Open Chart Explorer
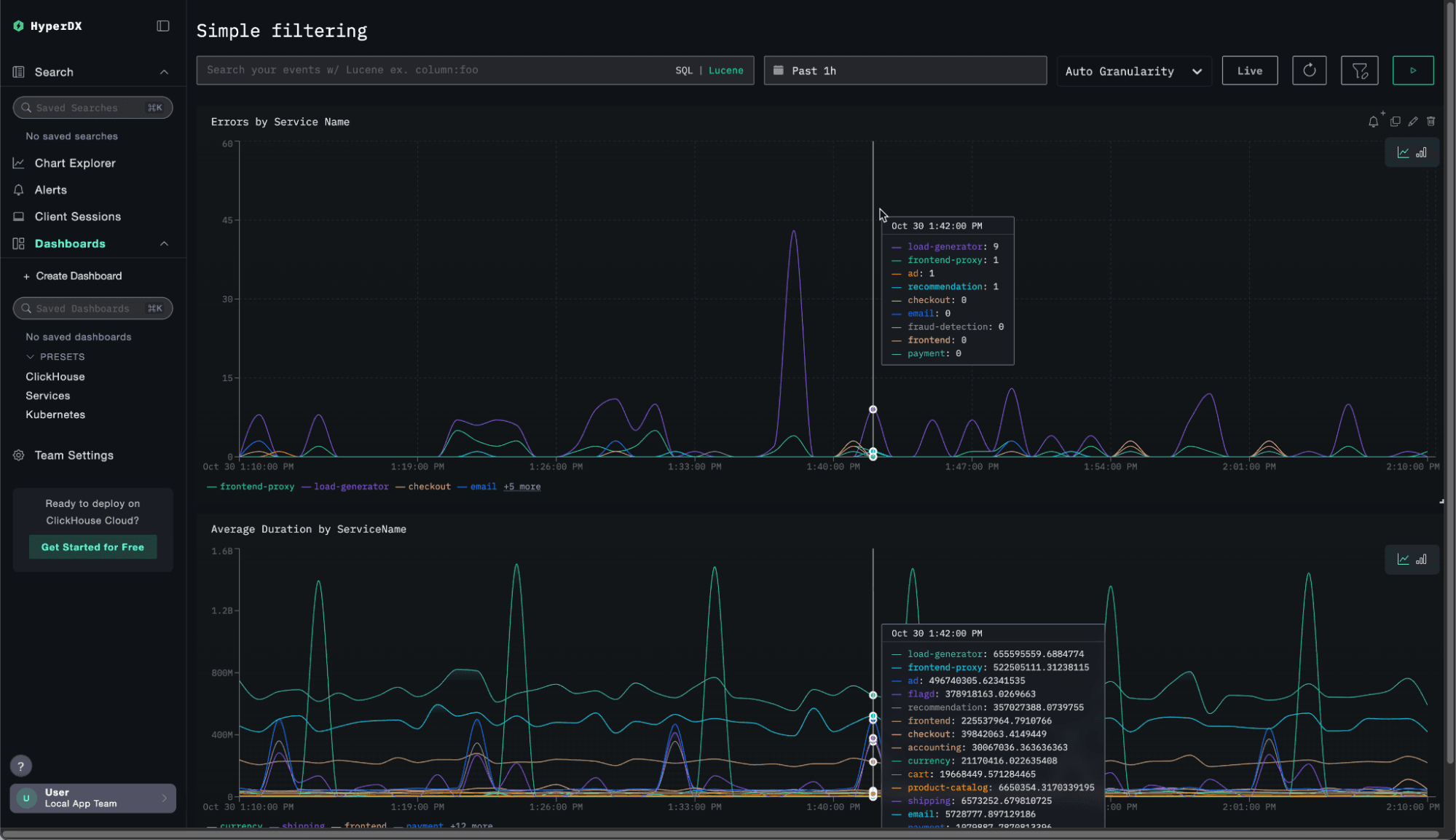 click(x=74, y=162)
